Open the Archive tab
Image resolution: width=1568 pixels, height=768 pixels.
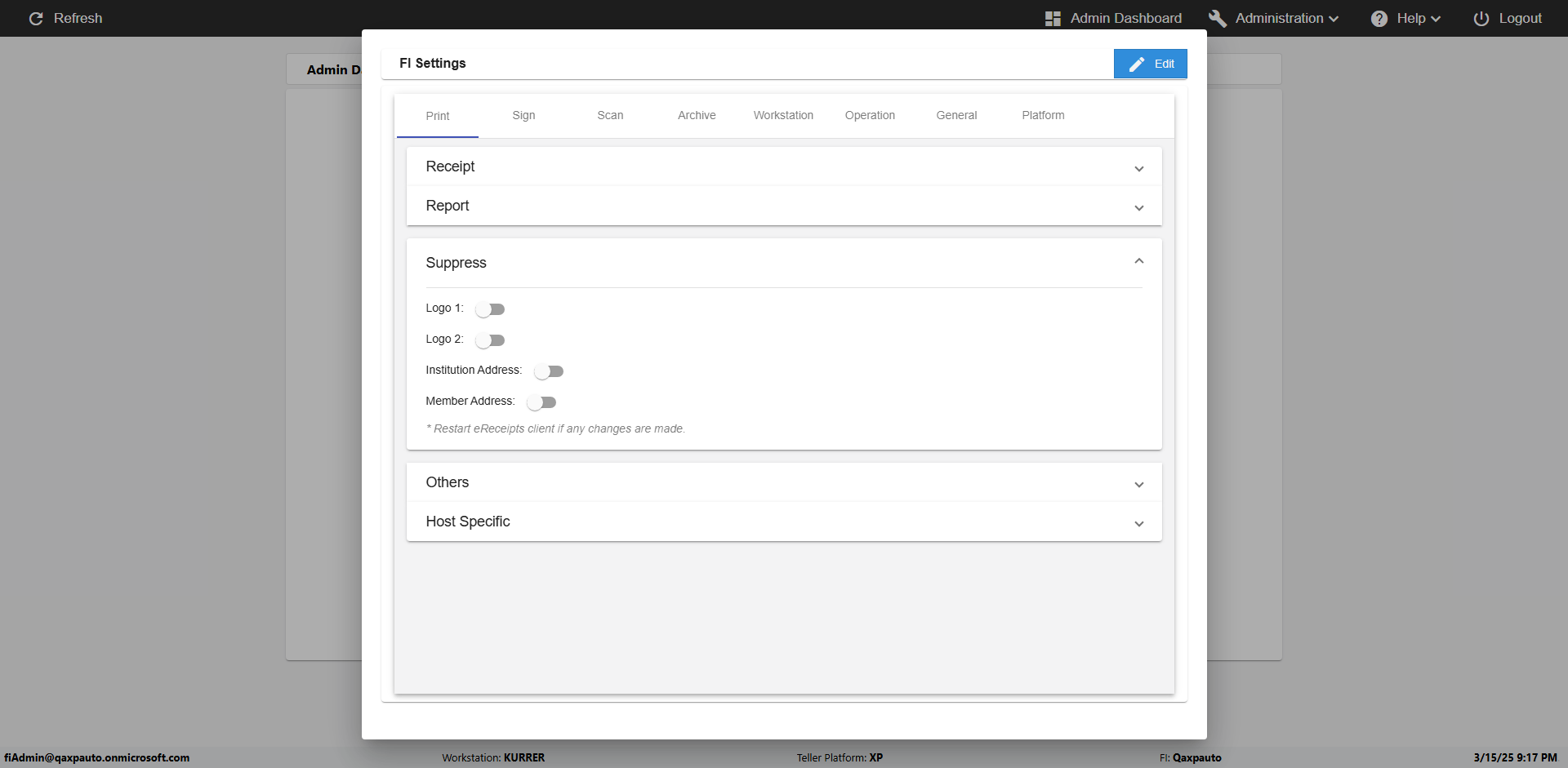[x=697, y=115]
